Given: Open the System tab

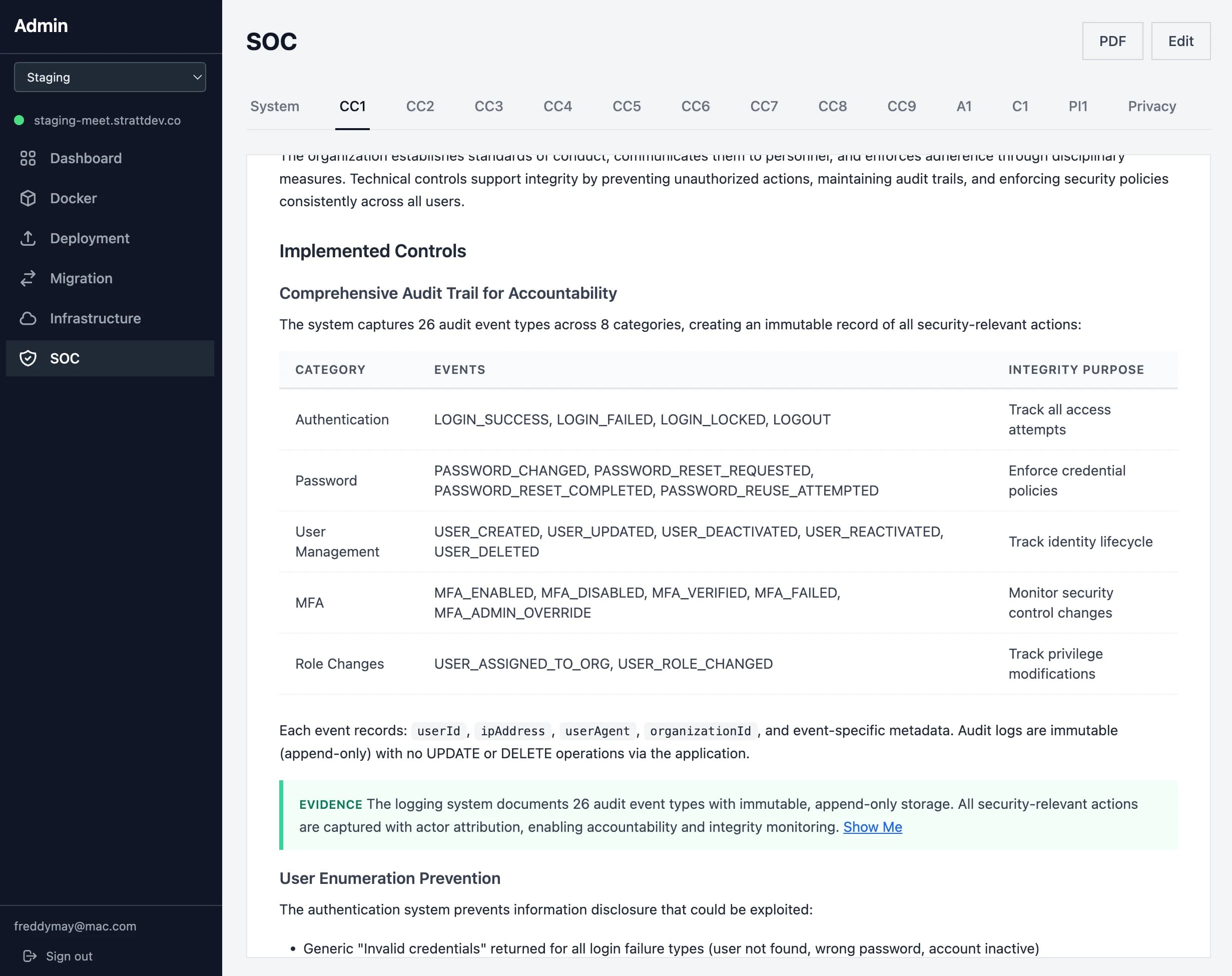Looking at the screenshot, I should [275, 106].
